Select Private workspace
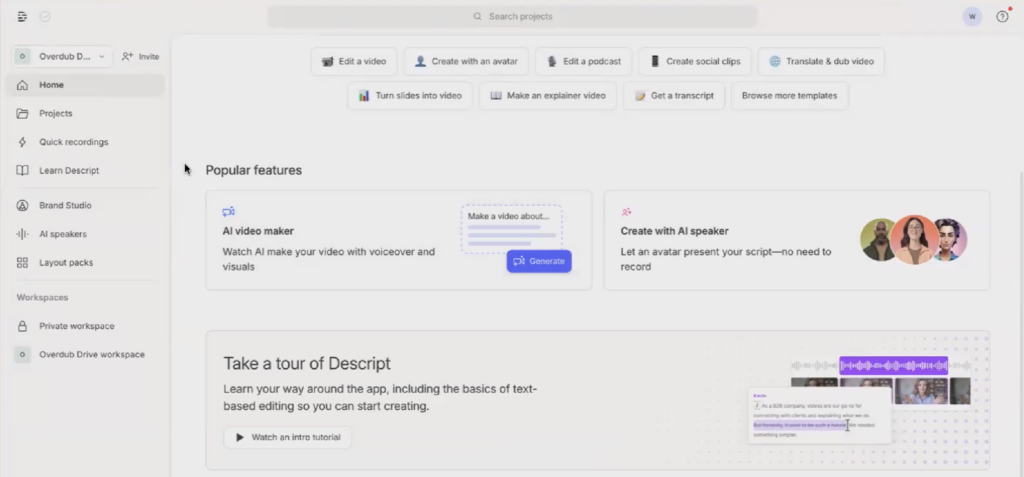 click(x=85, y=326)
